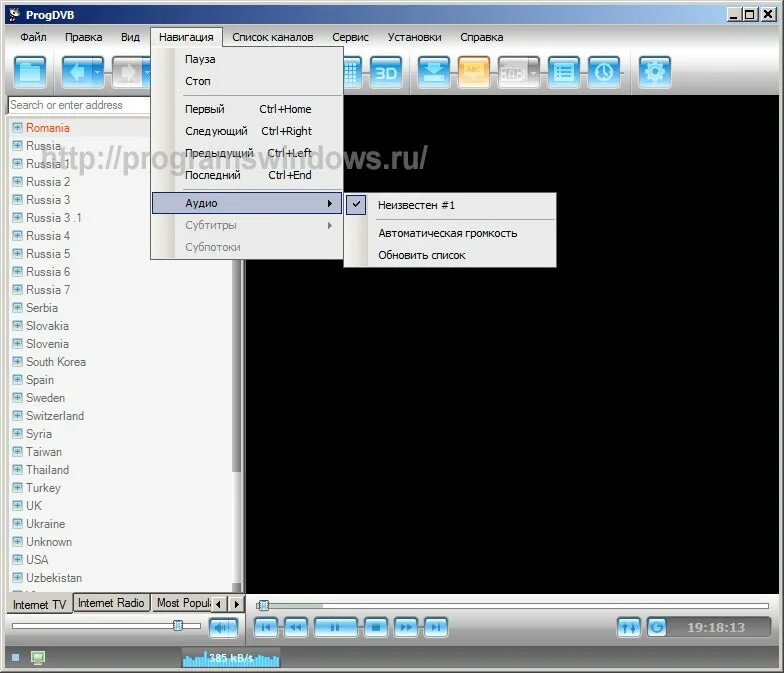Switch to Internet Radio tab

tap(111, 603)
